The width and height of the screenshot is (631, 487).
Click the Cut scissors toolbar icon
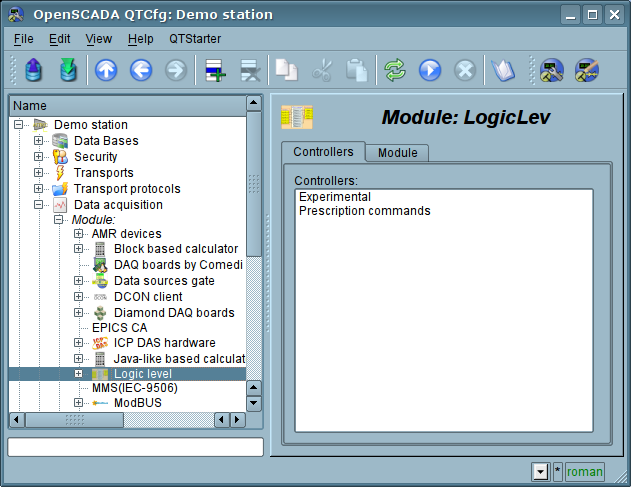pyautogui.click(x=322, y=70)
